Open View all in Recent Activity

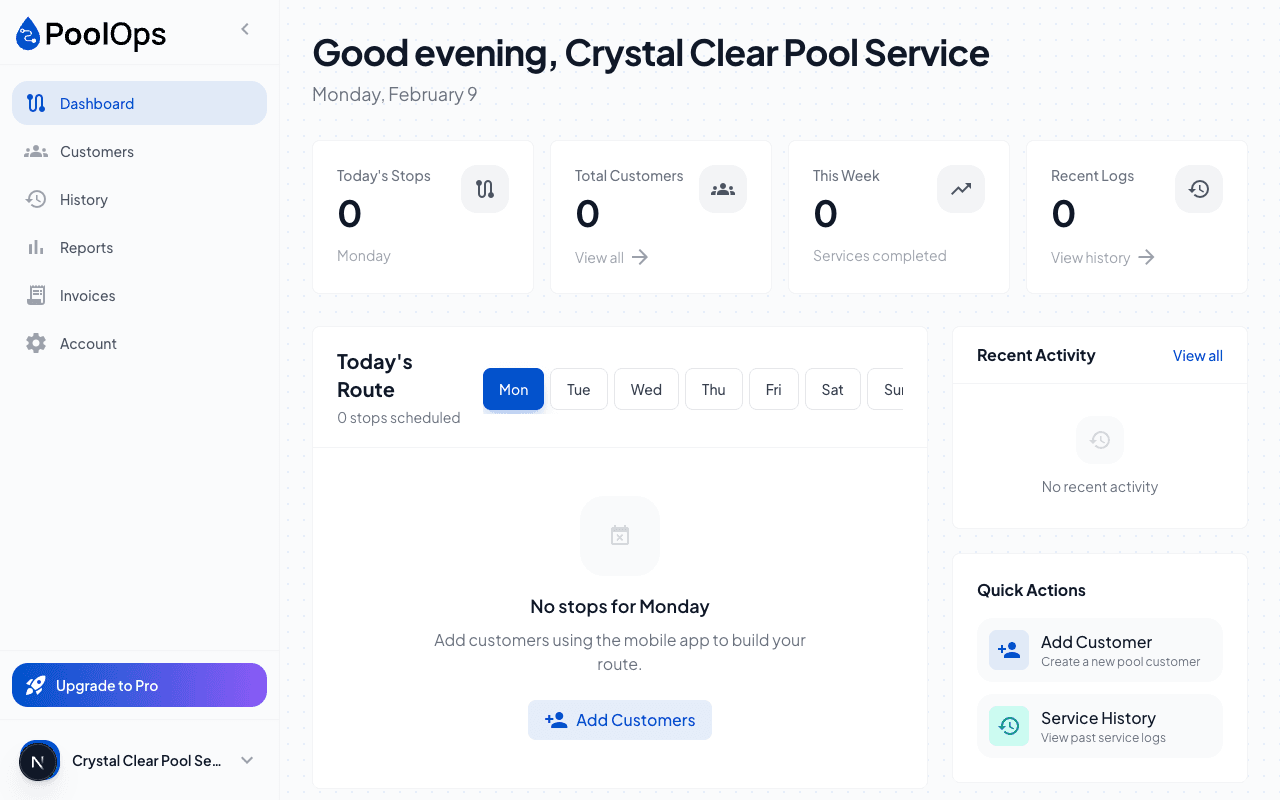[1197, 355]
